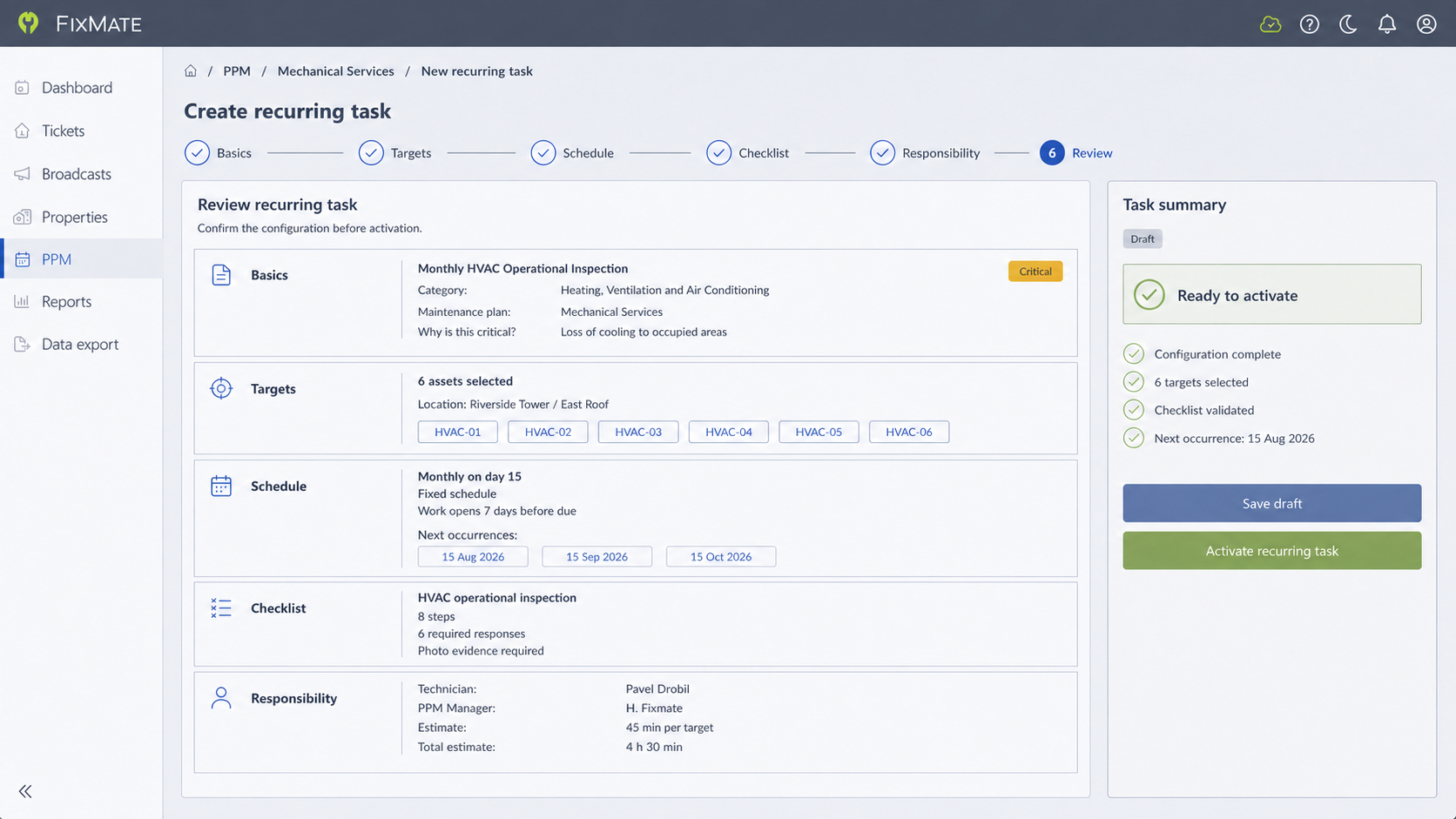Click the New recurring task breadcrumb
1456x819 pixels.
pos(477,71)
